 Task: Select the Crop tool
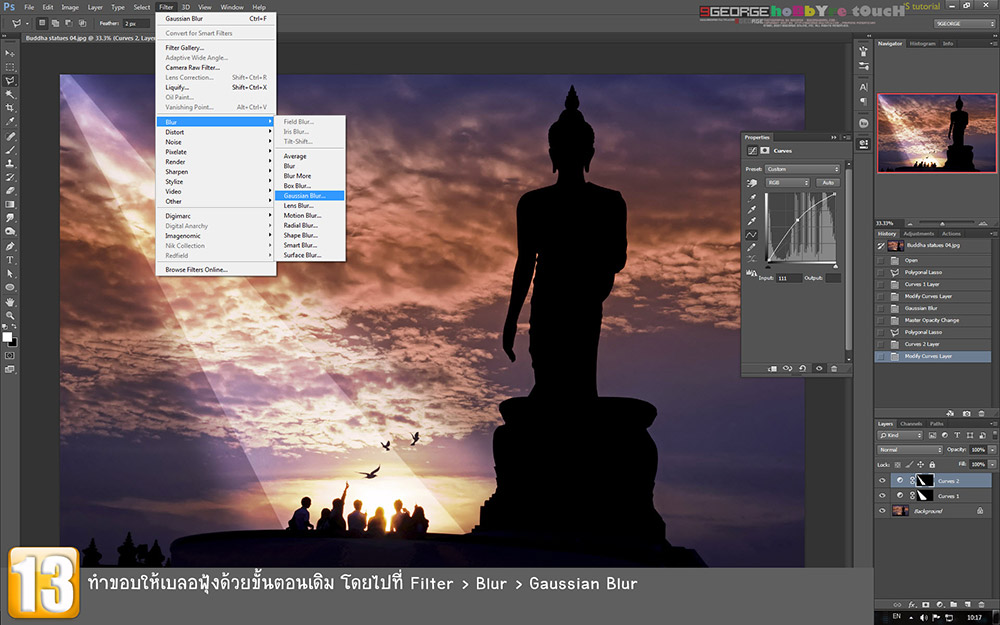[10, 108]
